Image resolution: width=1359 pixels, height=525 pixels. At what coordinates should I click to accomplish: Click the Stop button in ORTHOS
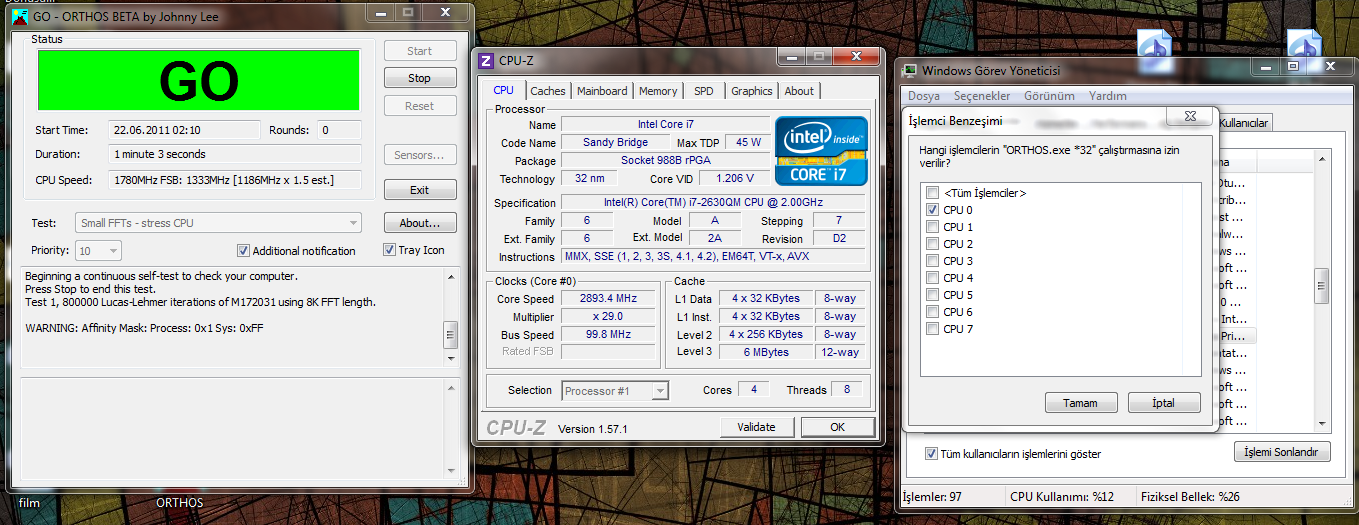[420, 78]
